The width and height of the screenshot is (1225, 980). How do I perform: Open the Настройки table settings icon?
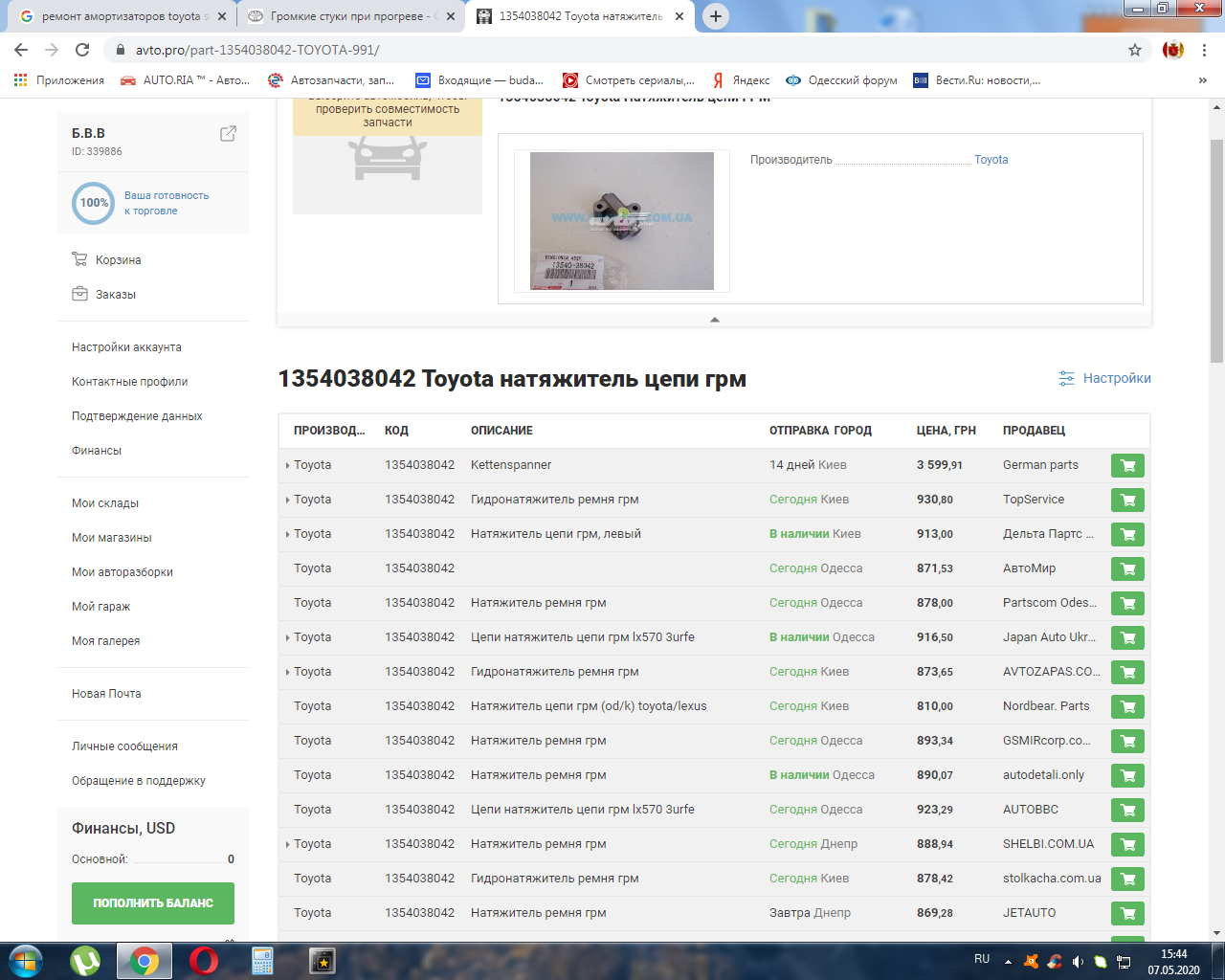[x=1066, y=379]
